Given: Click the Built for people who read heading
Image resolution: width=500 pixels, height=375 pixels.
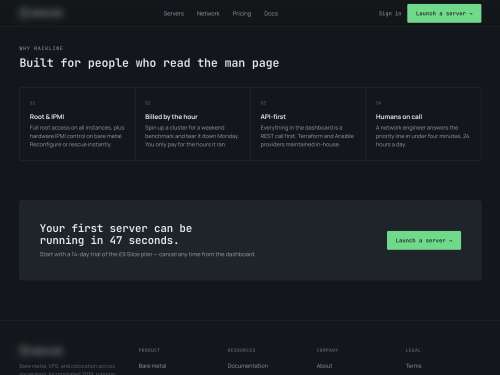Looking at the screenshot, I should pyautogui.click(x=149, y=63).
